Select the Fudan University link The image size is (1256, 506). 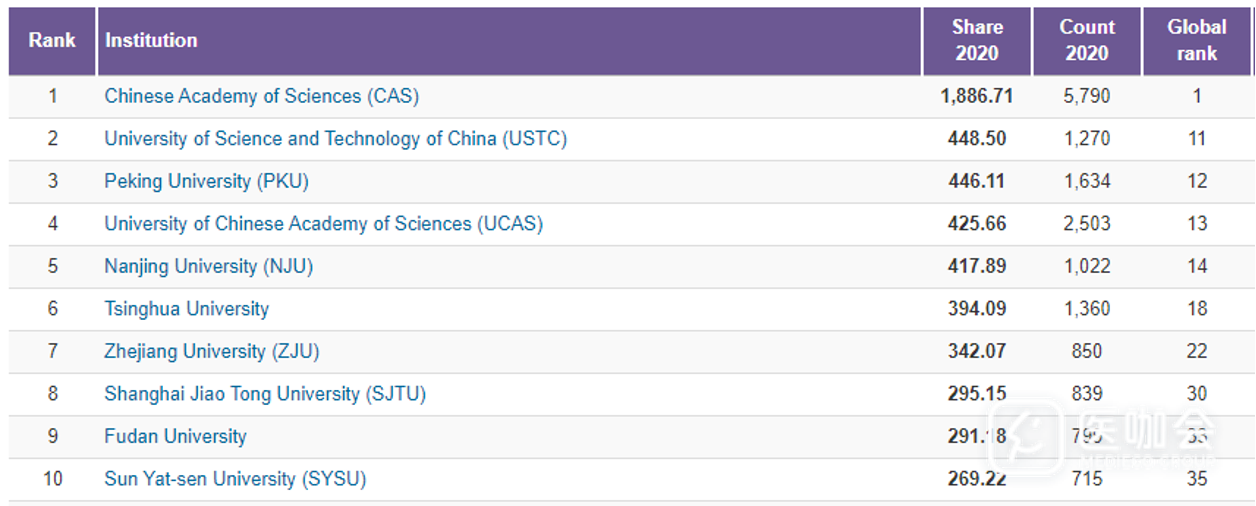click(x=175, y=436)
